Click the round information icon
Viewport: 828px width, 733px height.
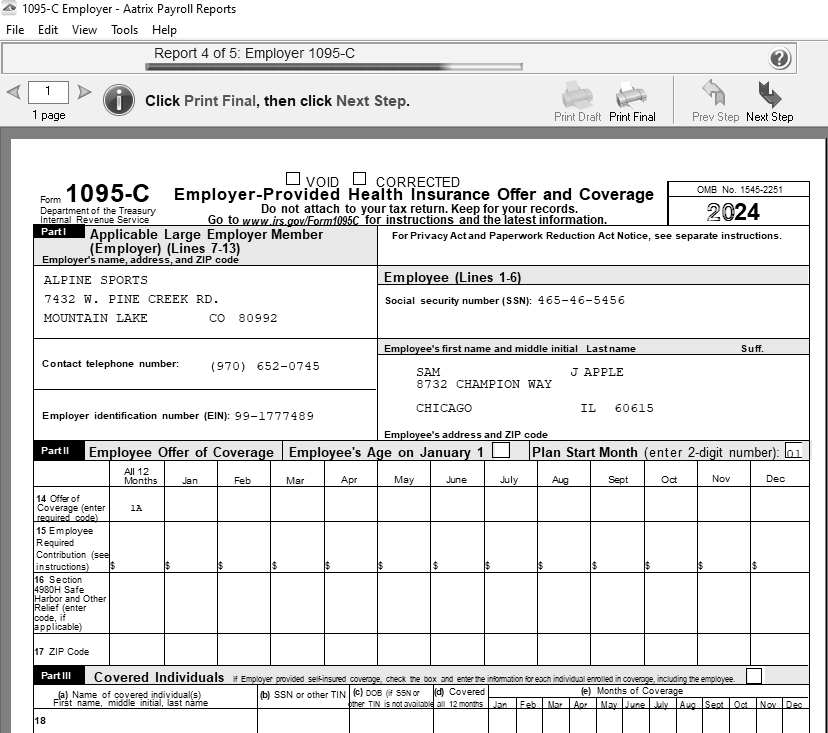(x=119, y=100)
